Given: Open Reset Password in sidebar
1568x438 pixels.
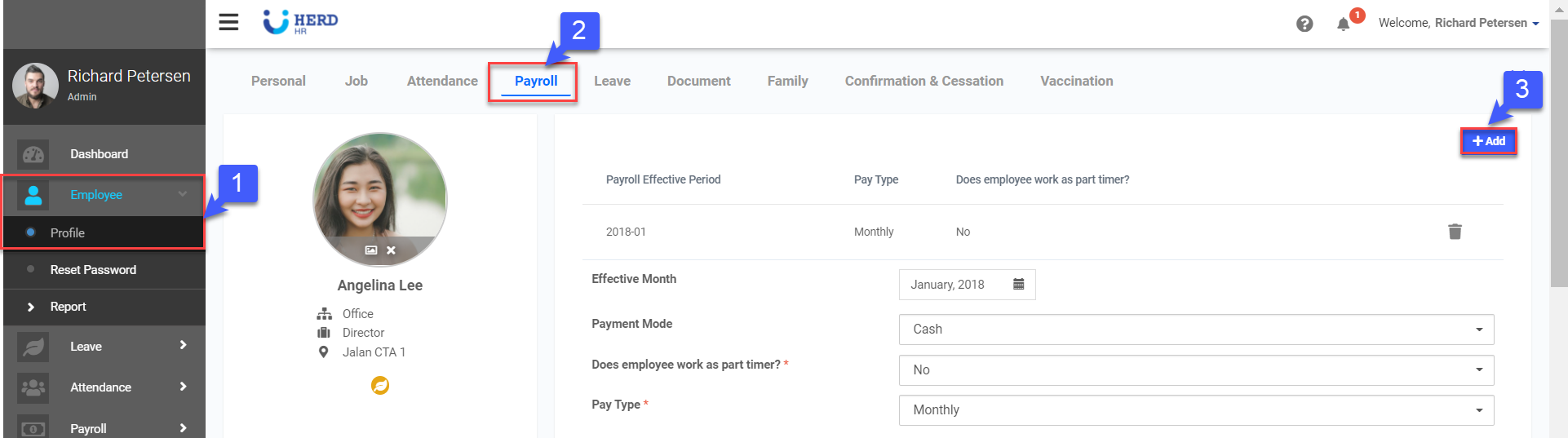Looking at the screenshot, I should [93, 270].
